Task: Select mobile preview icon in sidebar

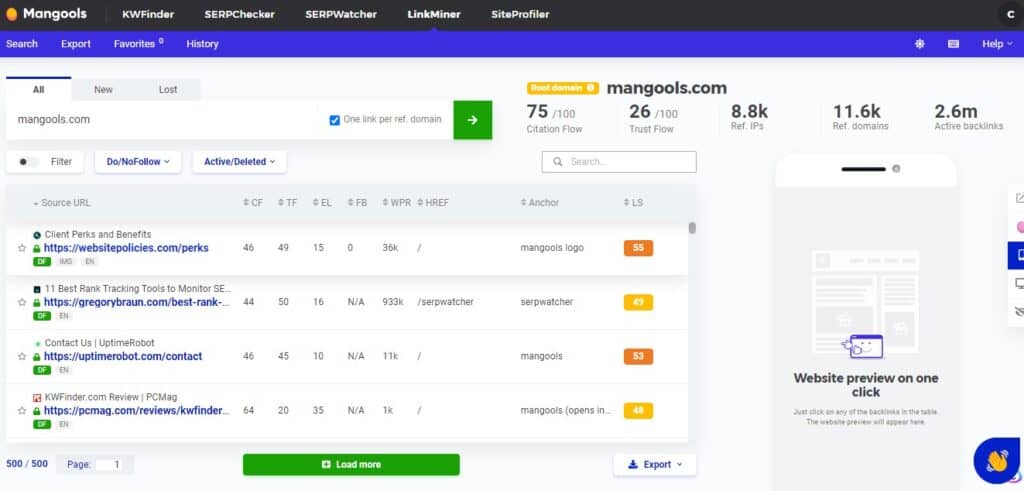Action: [x=1018, y=255]
